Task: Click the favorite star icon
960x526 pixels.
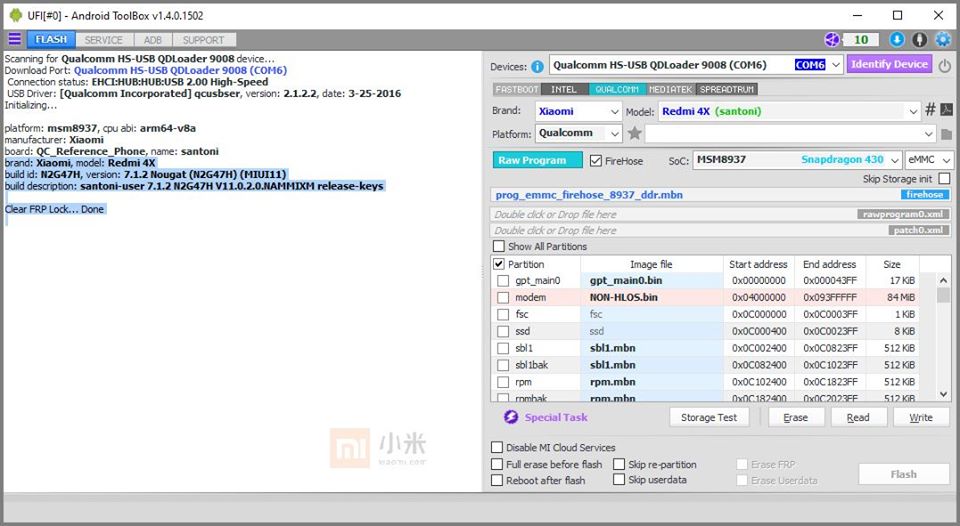Action: [634, 133]
